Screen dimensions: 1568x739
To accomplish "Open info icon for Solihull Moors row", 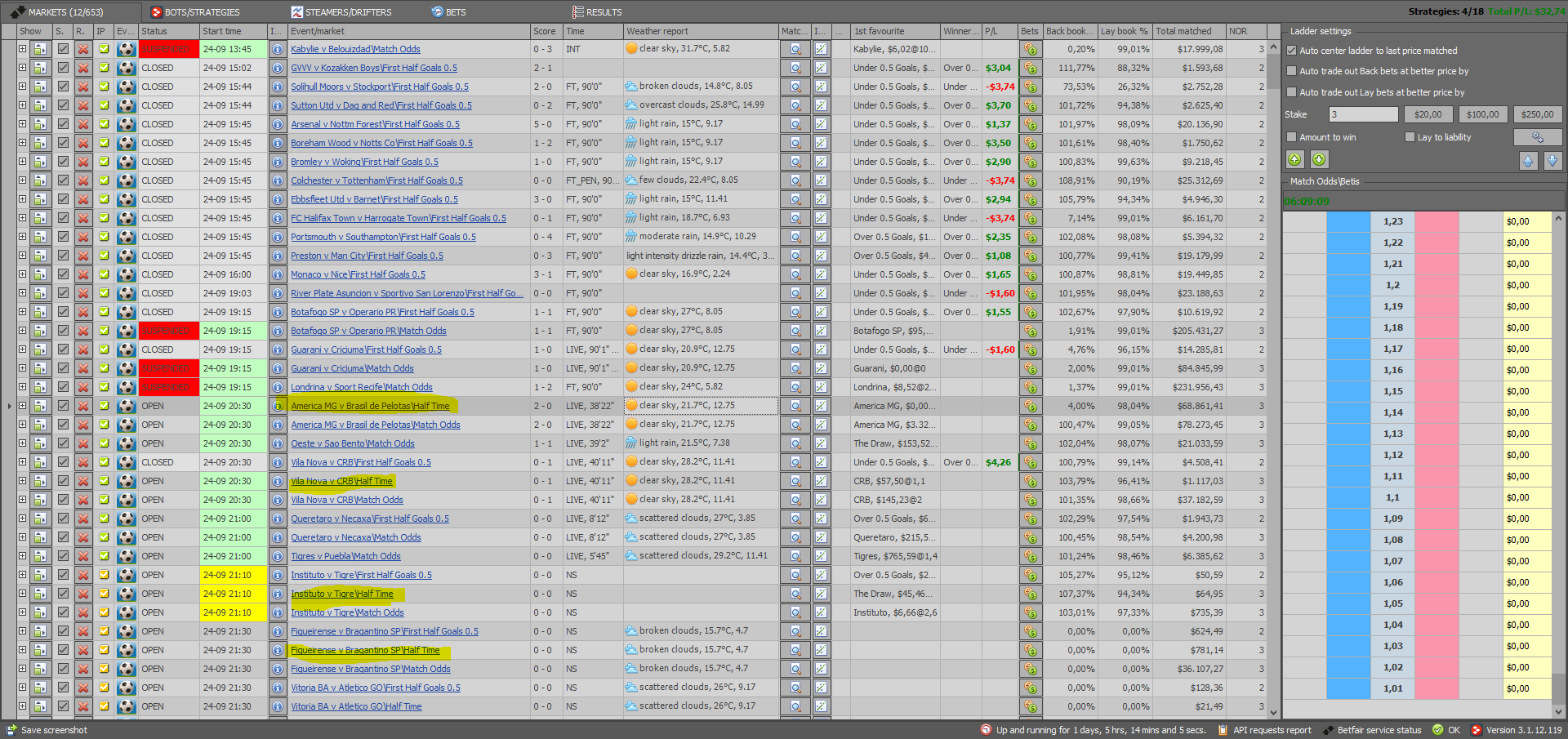I will pos(278,87).
